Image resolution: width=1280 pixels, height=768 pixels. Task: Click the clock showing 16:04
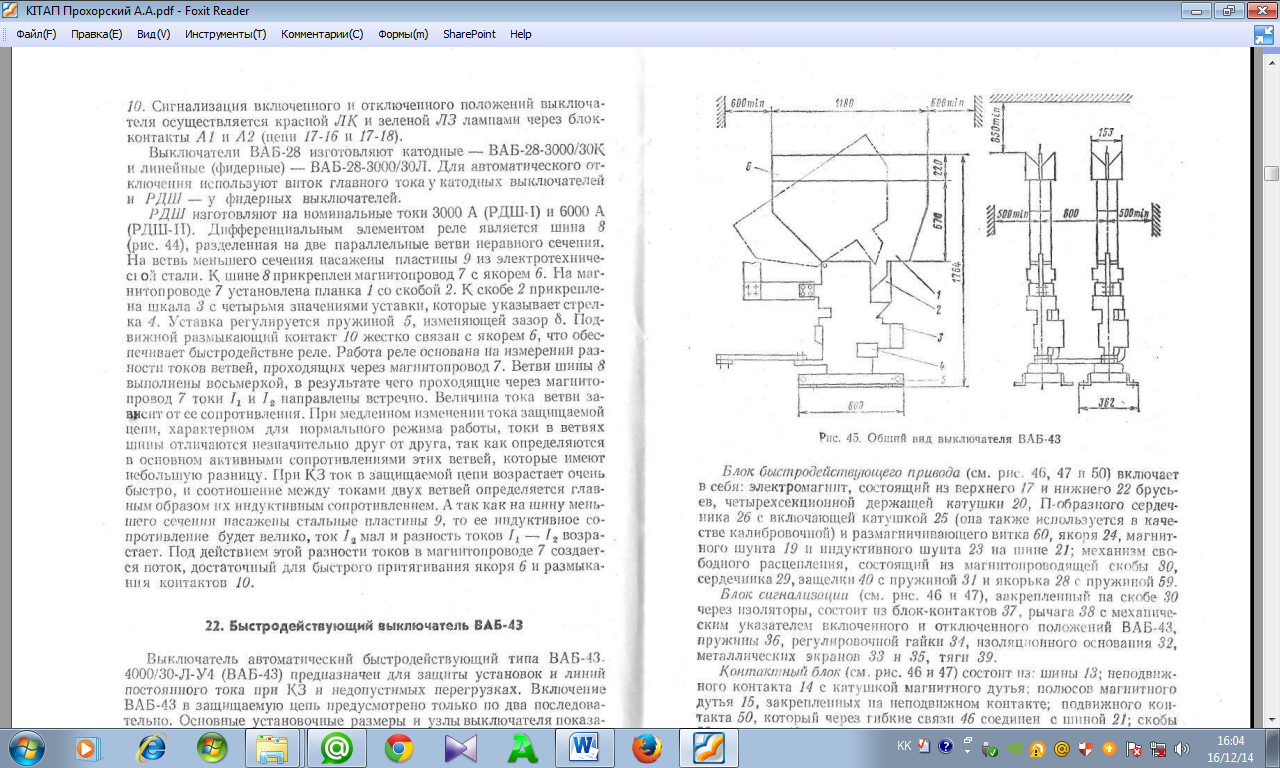[1231, 748]
